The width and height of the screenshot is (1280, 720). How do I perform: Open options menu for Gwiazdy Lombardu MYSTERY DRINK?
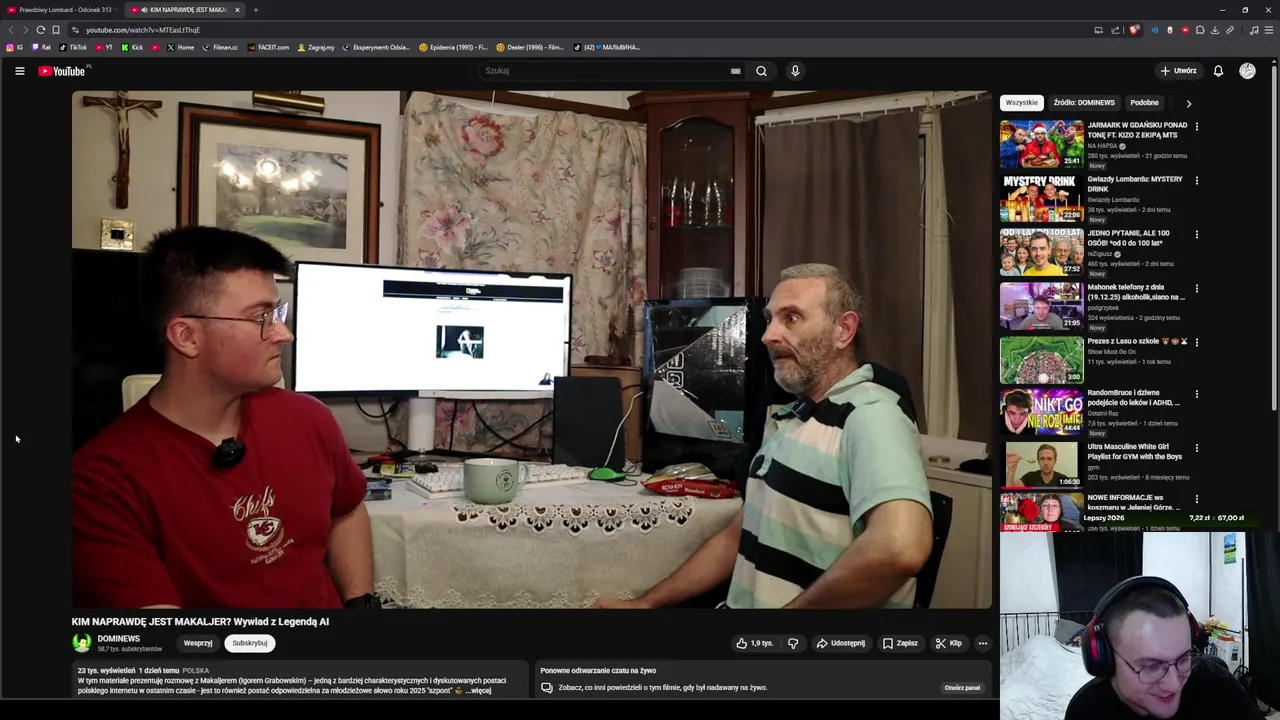1196,181
